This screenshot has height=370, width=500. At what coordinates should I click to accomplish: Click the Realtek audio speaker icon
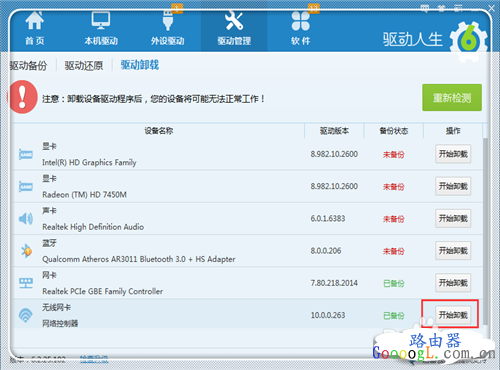click(x=26, y=219)
